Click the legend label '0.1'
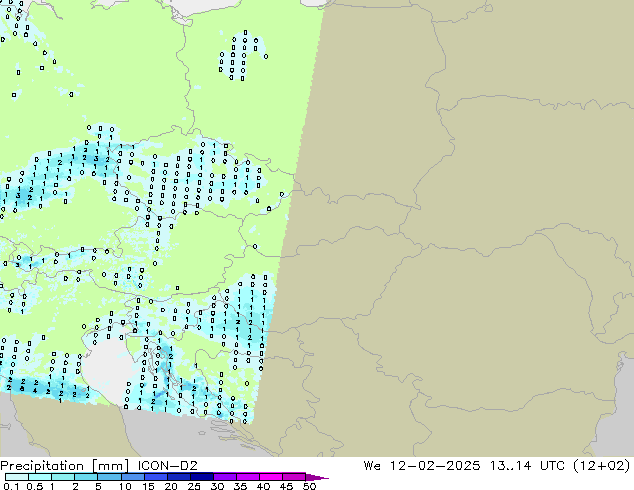Screen dimensions: 634x490 coord(11,486)
